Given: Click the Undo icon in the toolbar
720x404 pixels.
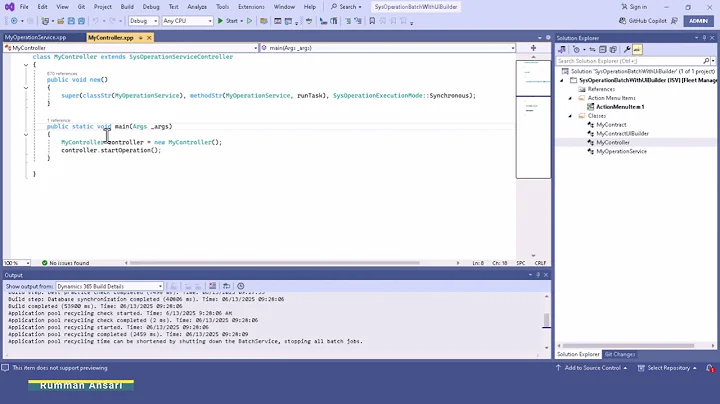Looking at the screenshot, I should click(x=96, y=21).
